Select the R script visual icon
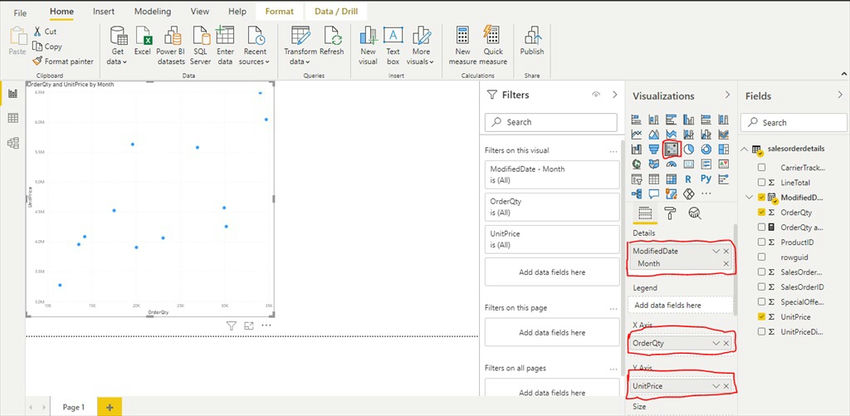 coord(688,178)
